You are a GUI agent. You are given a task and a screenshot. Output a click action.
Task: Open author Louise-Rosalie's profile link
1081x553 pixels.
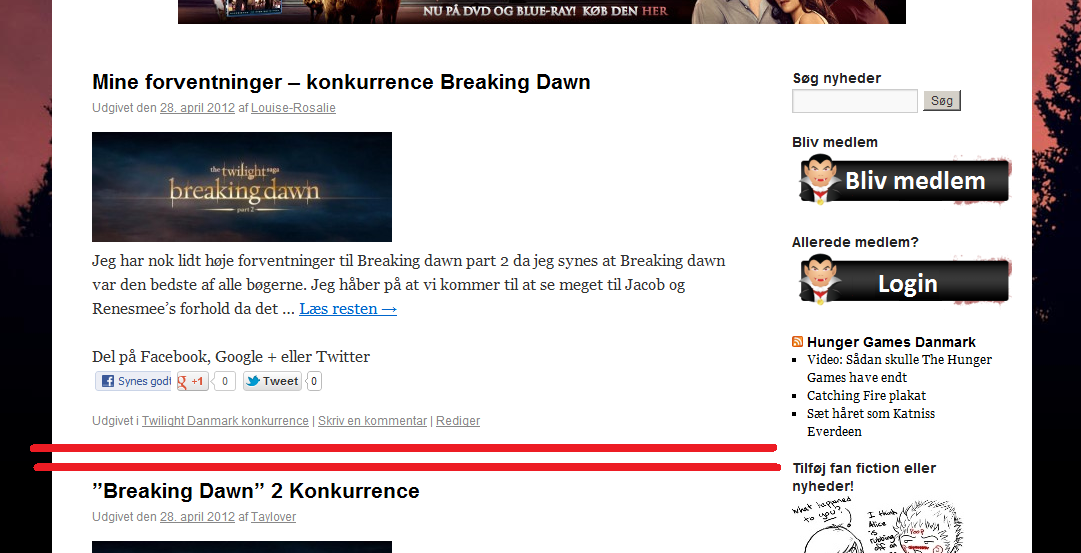click(293, 108)
